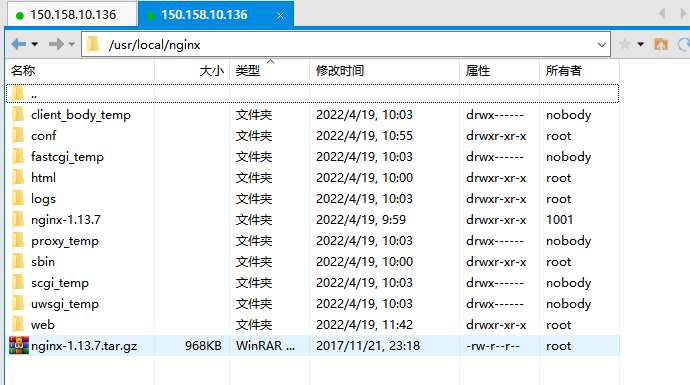The image size is (690, 385).
Task: Select the web folder
Action: (312, 325)
